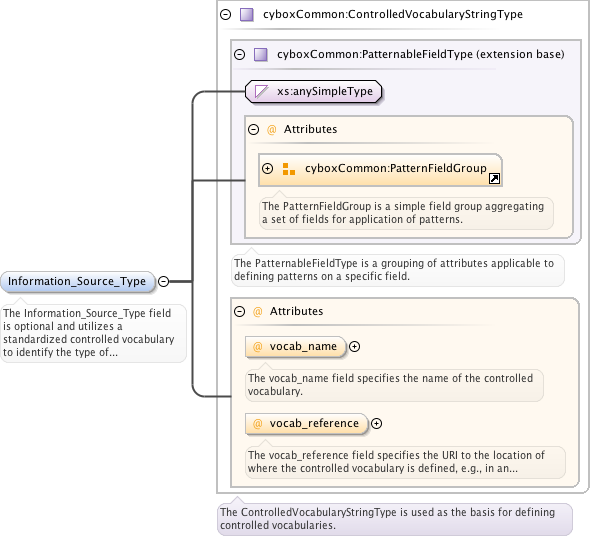Select the vocab_reference attribute node

pyautogui.click(x=306, y=424)
